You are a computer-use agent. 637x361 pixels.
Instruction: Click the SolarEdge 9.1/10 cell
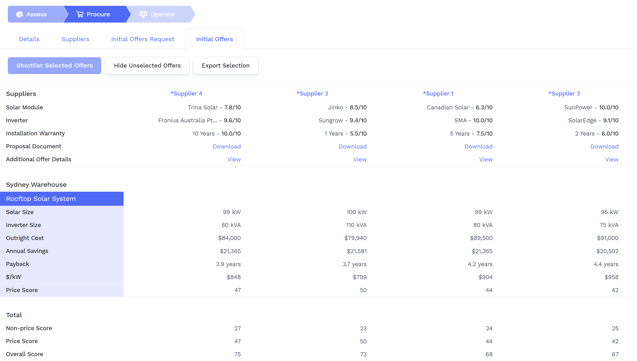point(593,120)
